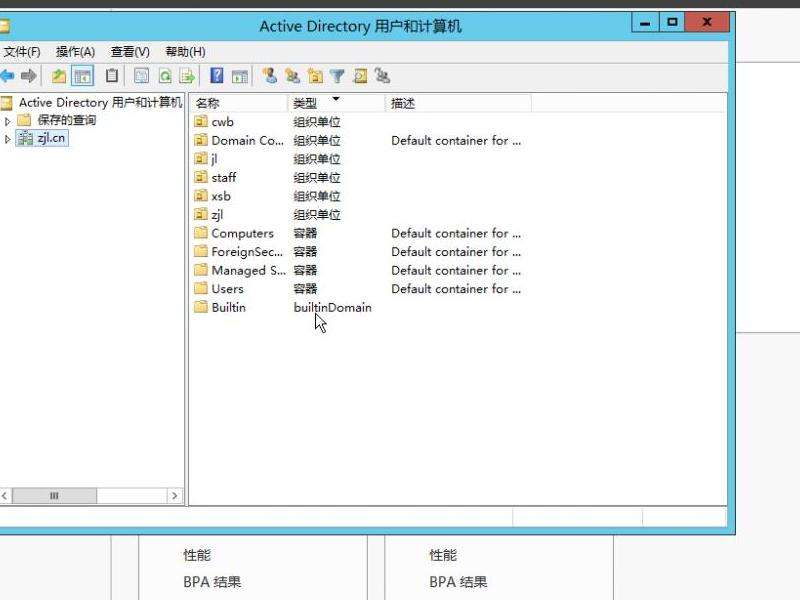Click right 性能 link in Server Manager

pos(443,555)
